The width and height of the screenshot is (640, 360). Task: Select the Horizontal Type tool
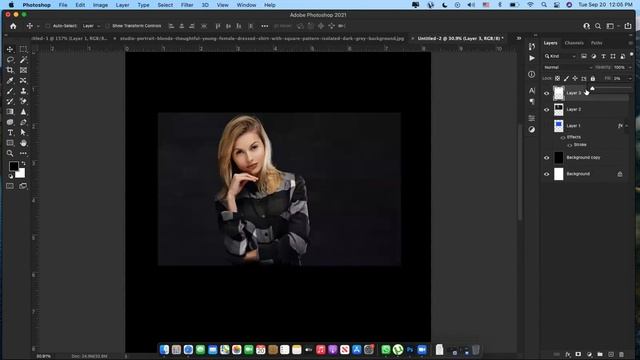pos(10,133)
